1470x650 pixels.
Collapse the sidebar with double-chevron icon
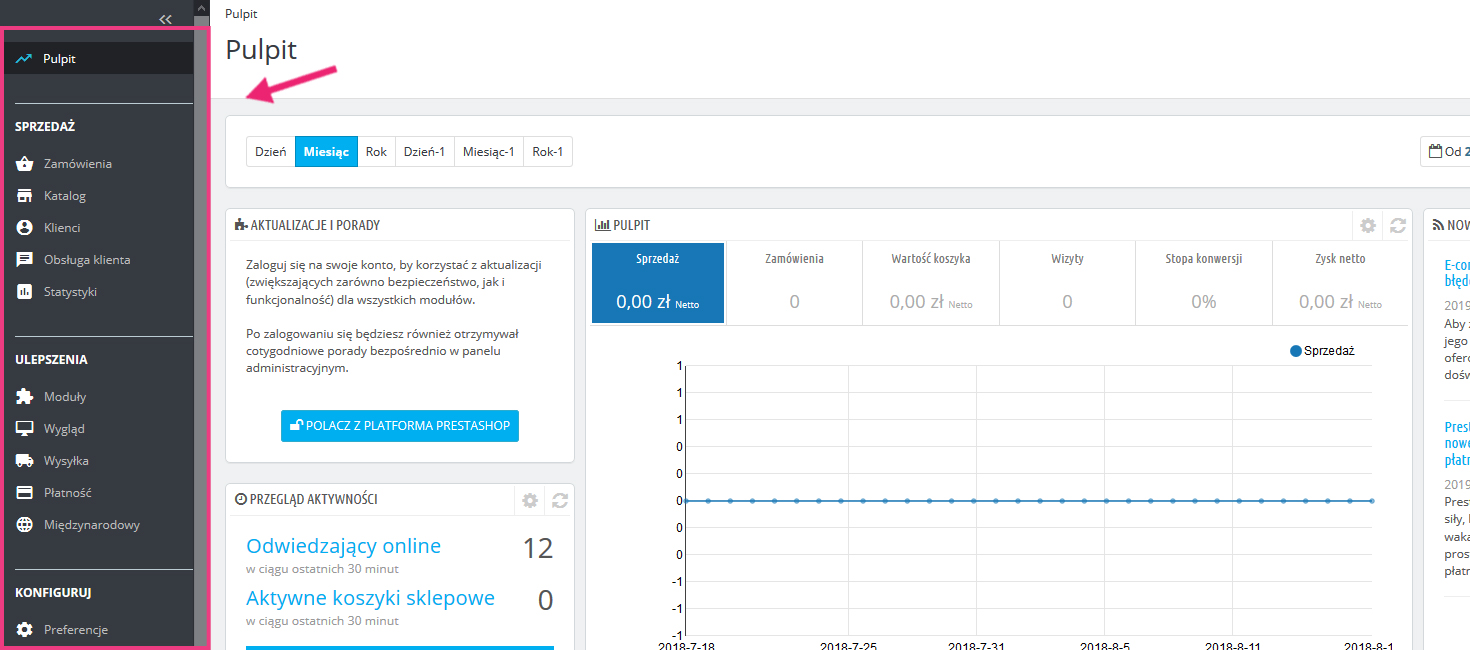click(x=166, y=19)
